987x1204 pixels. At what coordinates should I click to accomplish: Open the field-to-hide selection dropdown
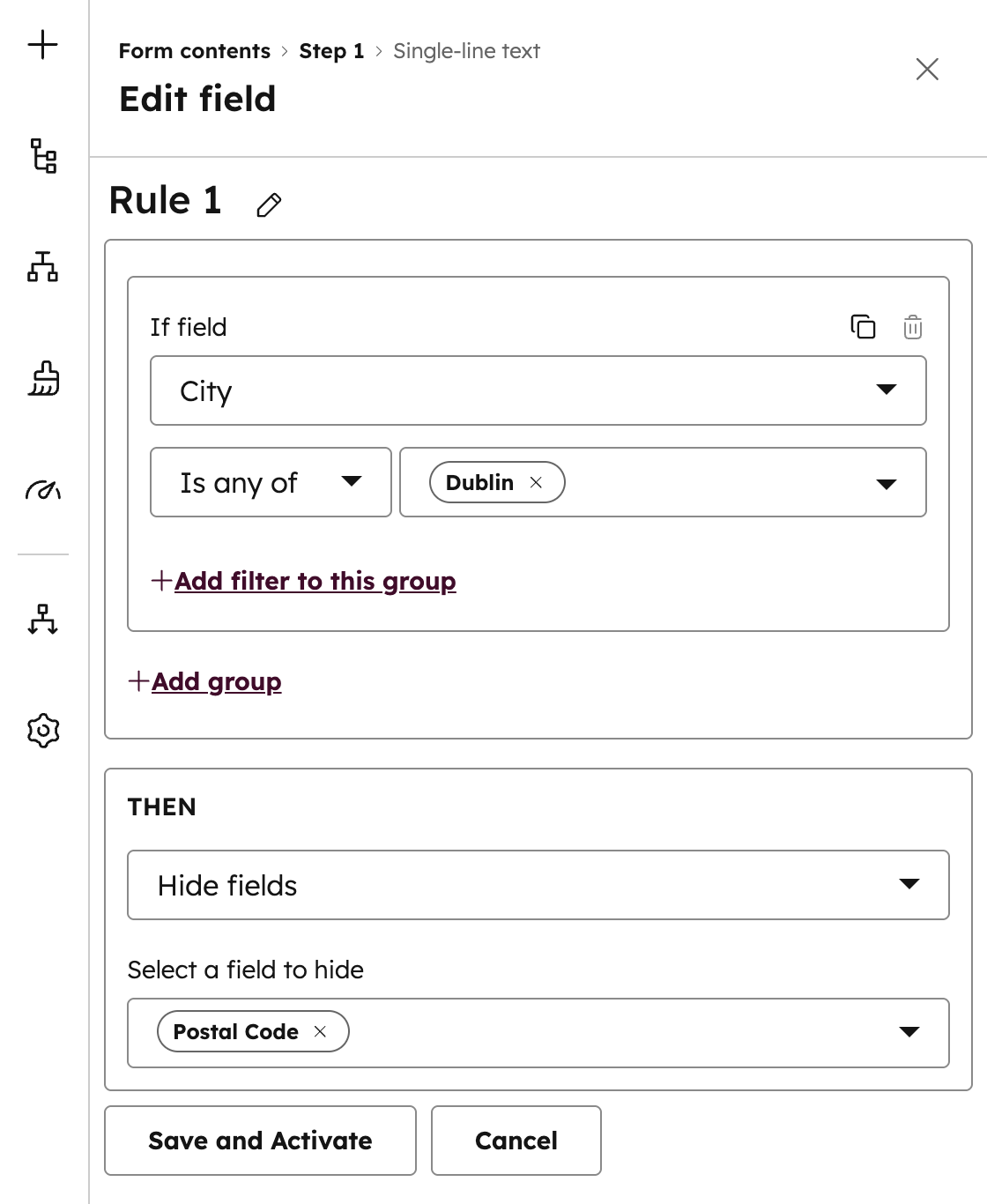click(x=909, y=1032)
